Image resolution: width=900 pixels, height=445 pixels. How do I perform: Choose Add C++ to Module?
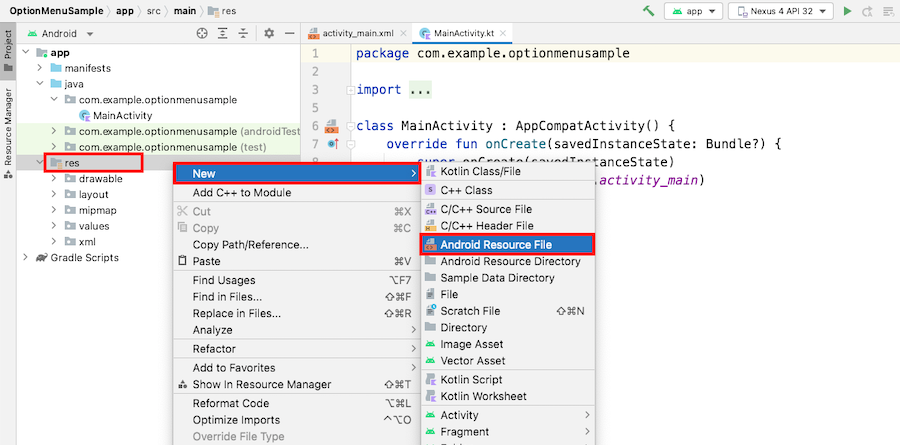point(297,192)
